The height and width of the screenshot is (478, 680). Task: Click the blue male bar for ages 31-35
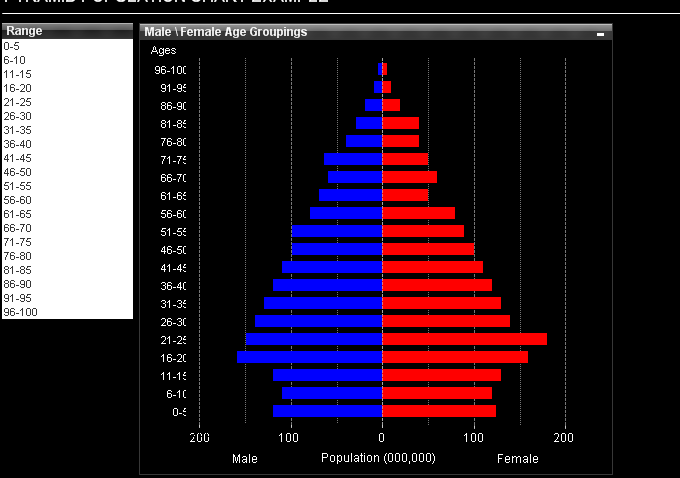(x=323, y=303)
